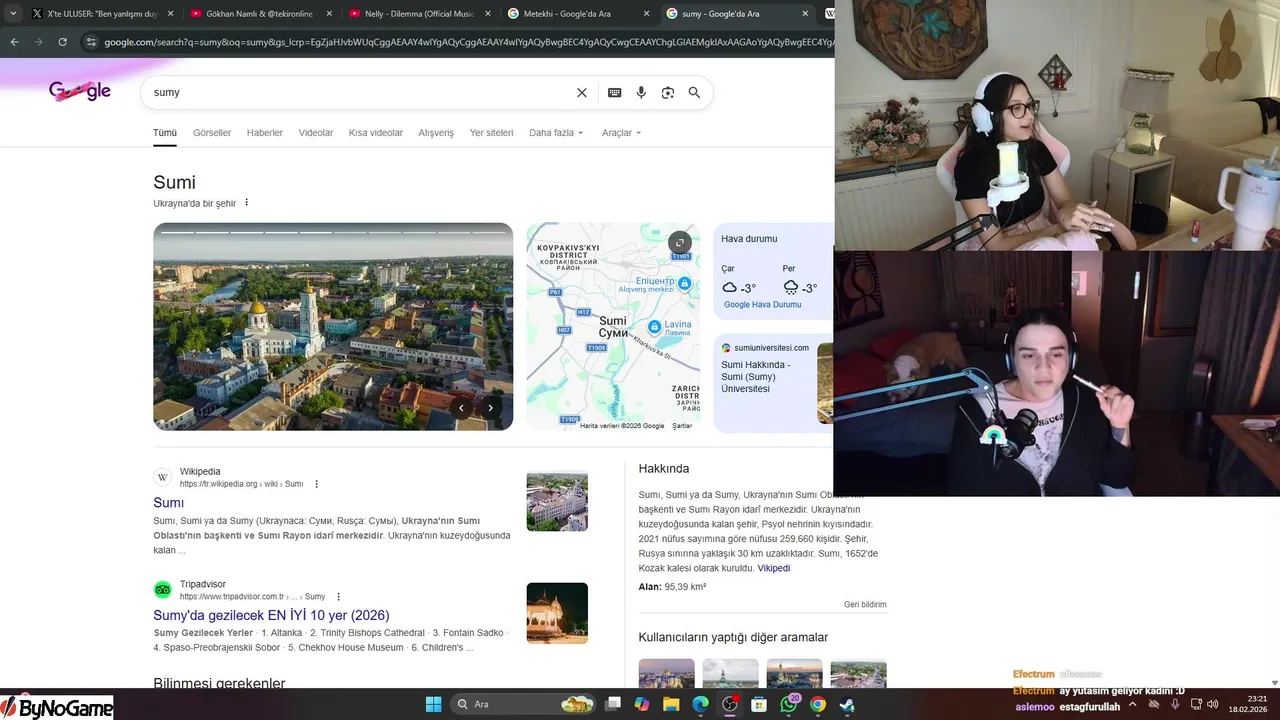
Task: Switch to the Metekhi Google search tab
Action: pyautogui.click(x=577, y=14)
